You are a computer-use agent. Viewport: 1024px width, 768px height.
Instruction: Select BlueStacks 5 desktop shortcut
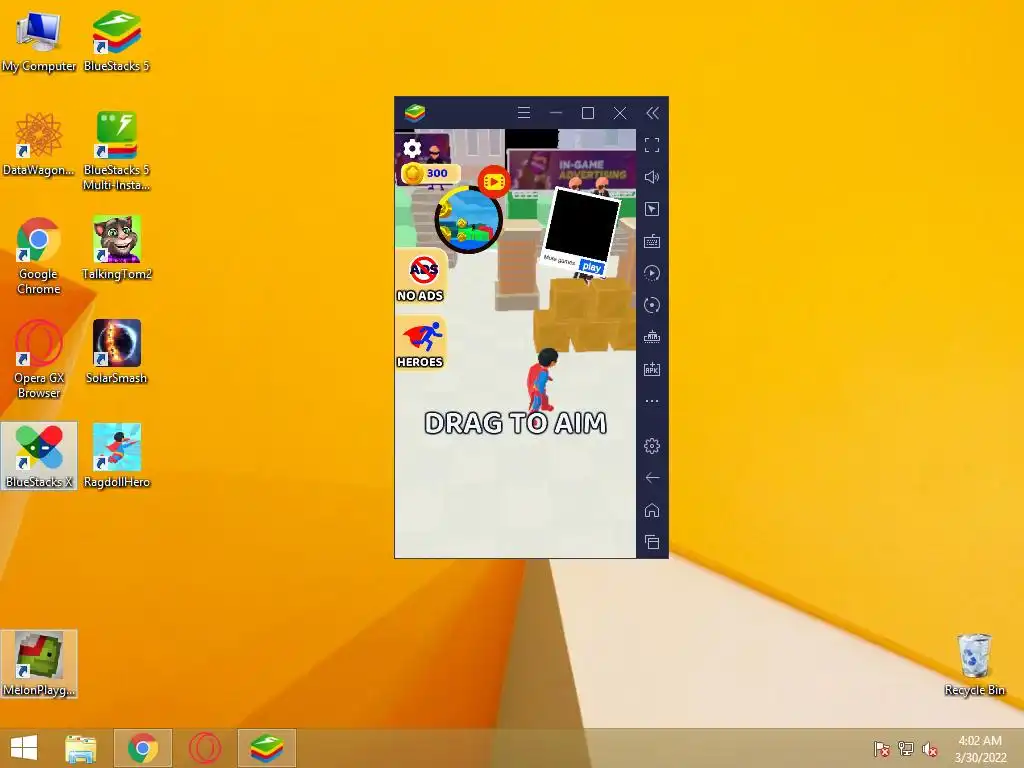pyautogui.click(x=116, y=40)
